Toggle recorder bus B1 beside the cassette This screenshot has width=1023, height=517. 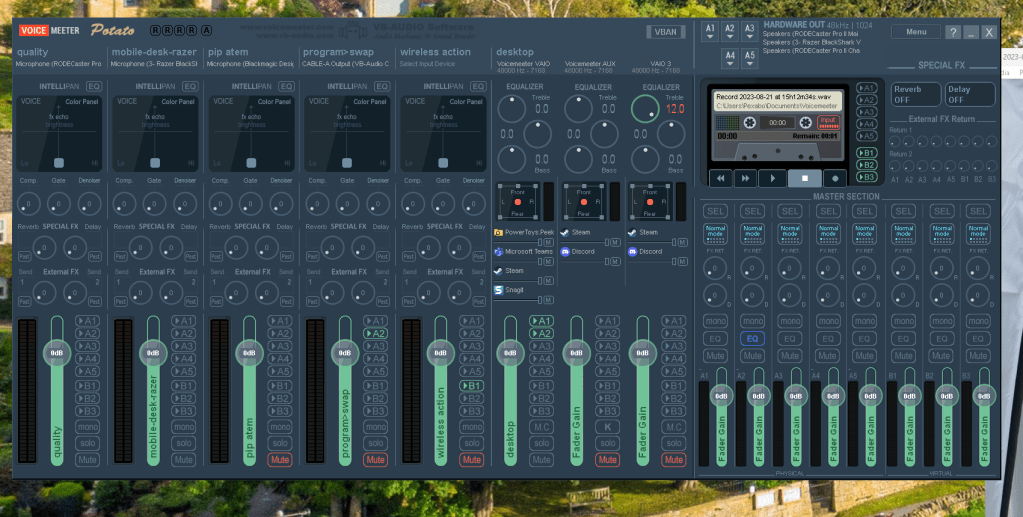[x=866, y=153]
